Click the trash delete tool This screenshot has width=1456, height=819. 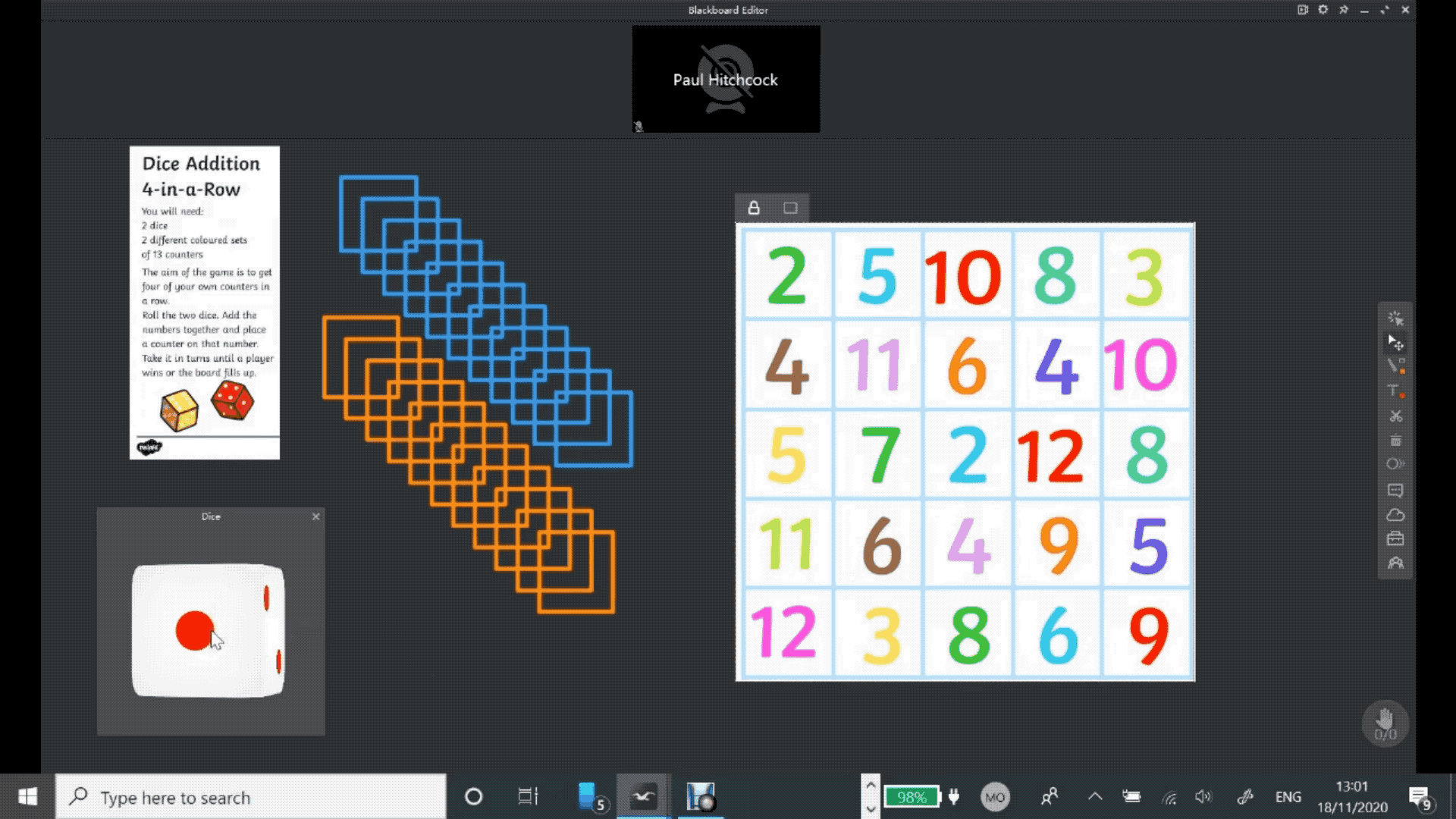(x=1395, y=441)
